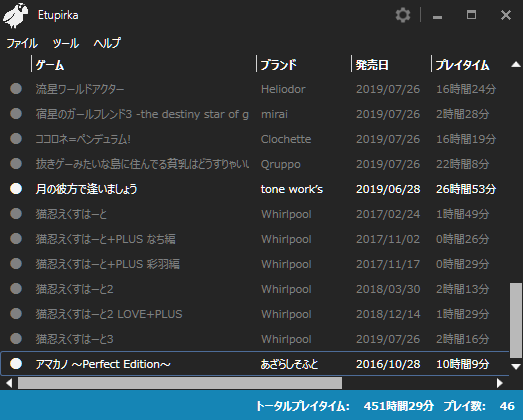Click status dot for 猫忍えくすはーと 2017/02/24 row
The height and width of the screenshot is (420, 523).
point(16,214)
